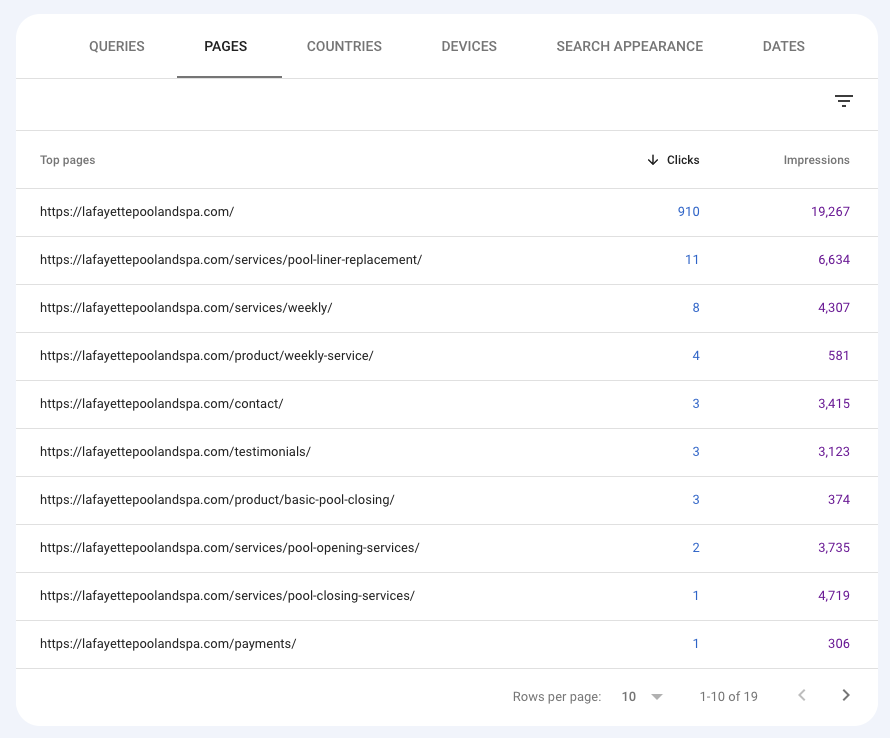Click the 3,735 impressions value

coord(834,548)
